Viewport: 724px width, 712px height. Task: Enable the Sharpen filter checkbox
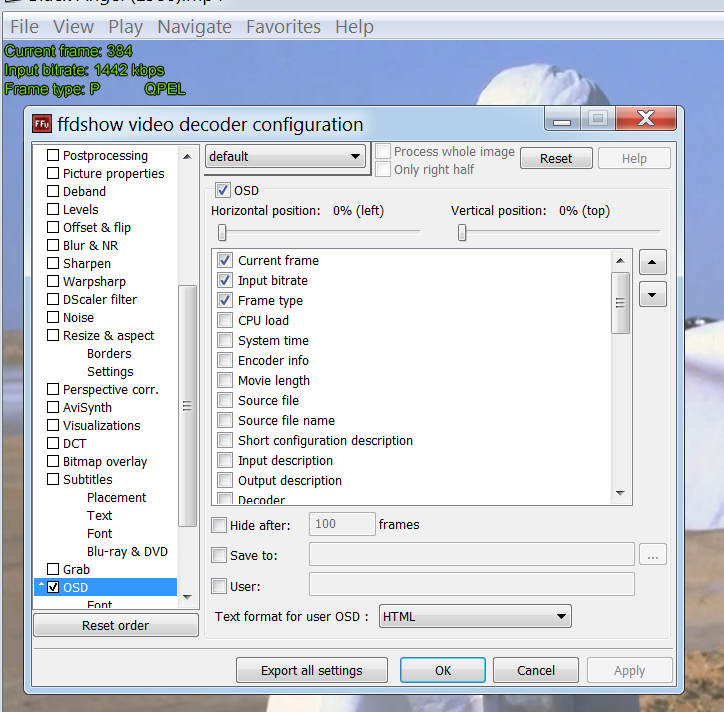click(x=53, y=263)
